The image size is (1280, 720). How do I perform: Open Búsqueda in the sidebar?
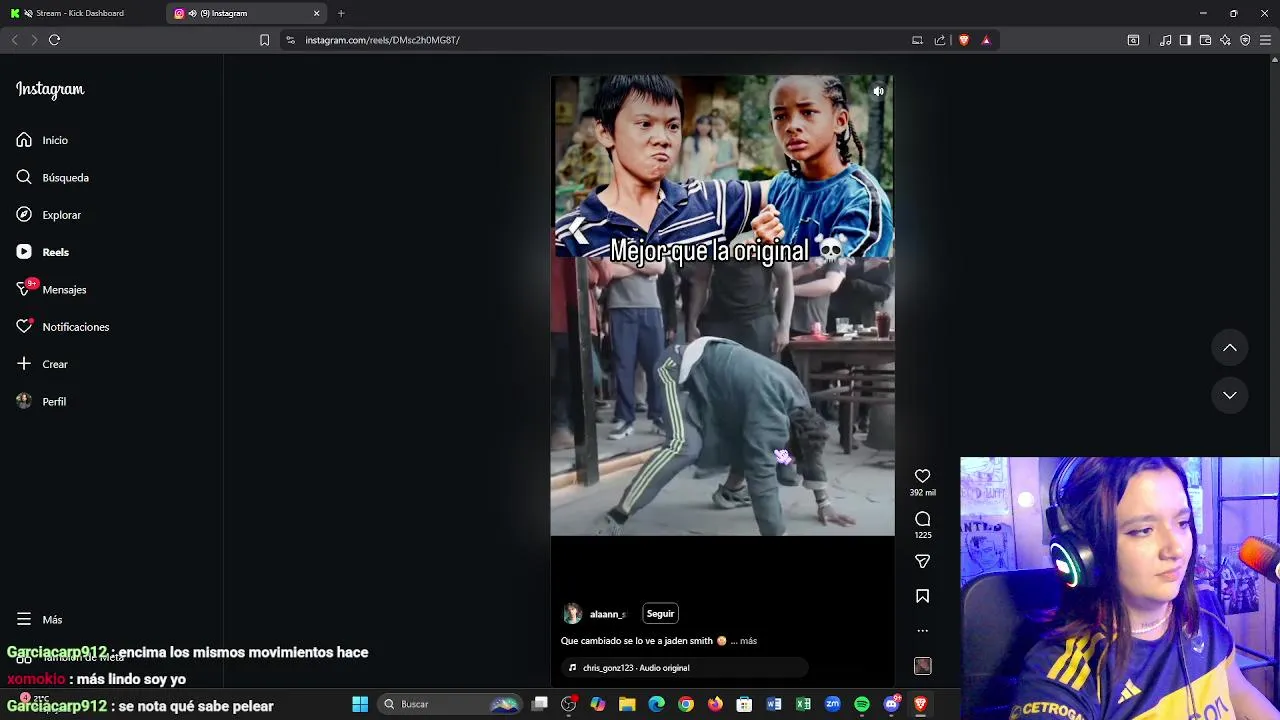tap(52, 177)
